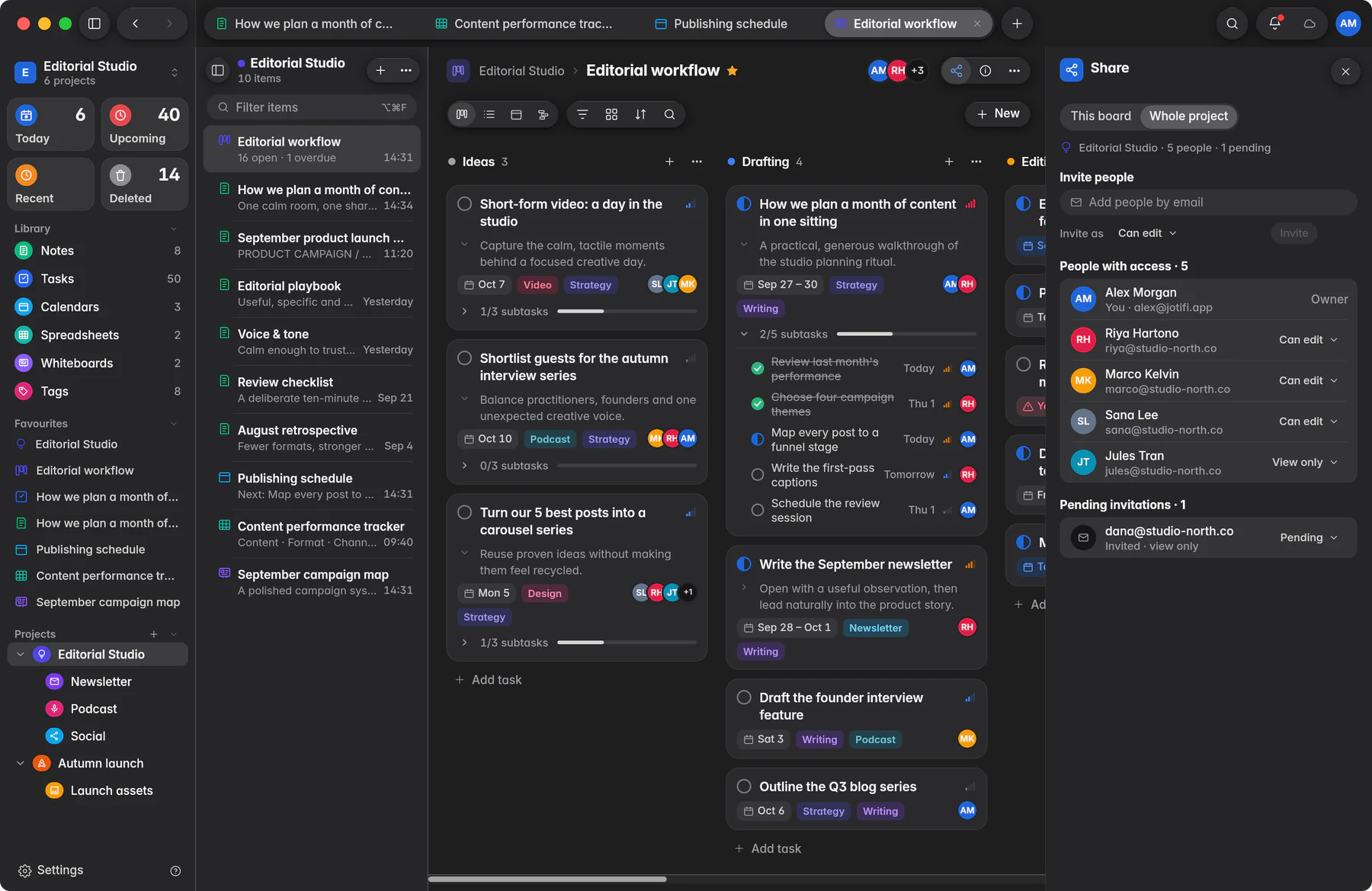Open Settings in sidebar
The height and width of the screenshot is (891, 1372).
click(x=50, y=870)
